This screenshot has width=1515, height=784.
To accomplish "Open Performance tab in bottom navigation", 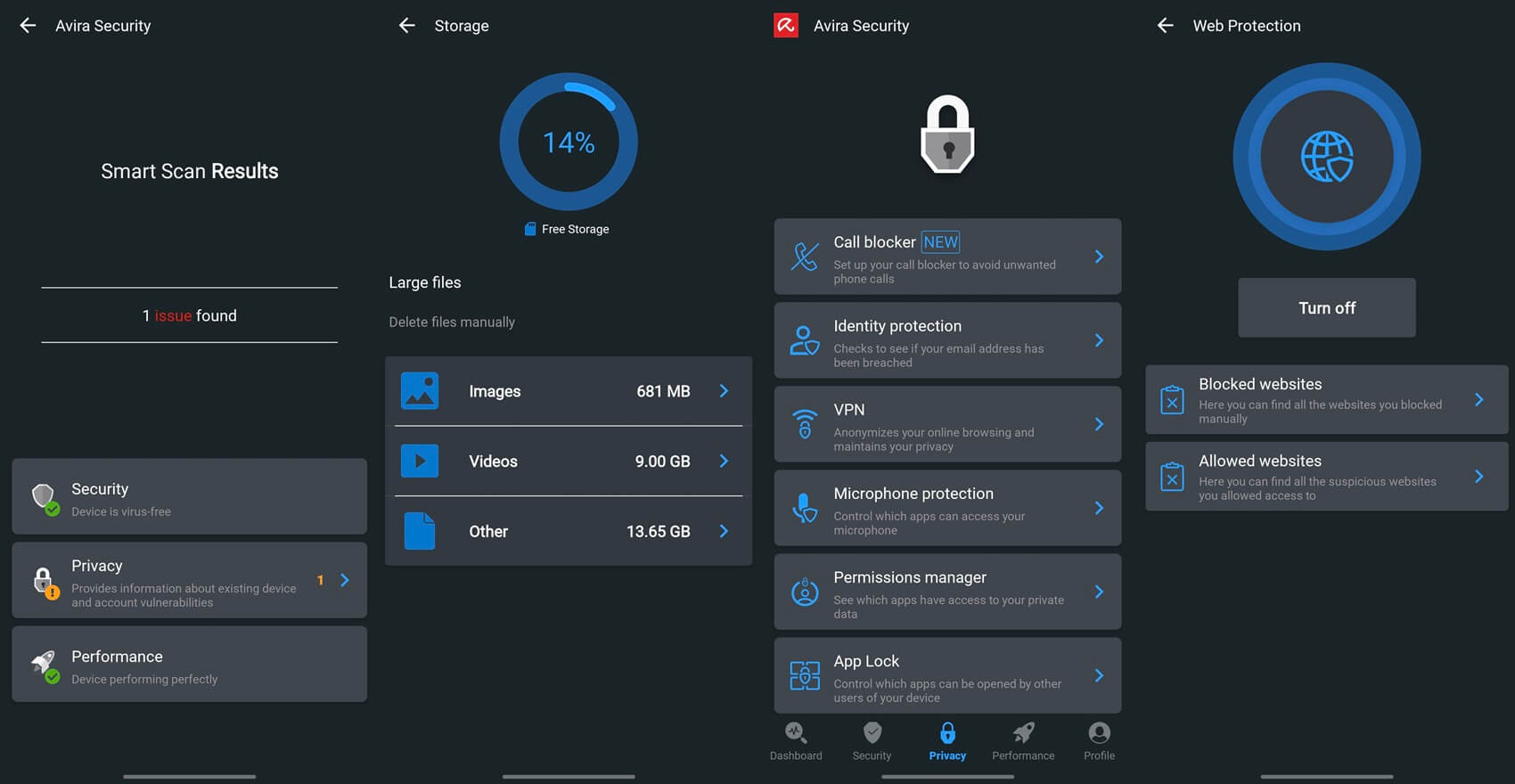I will (1023, 741).
